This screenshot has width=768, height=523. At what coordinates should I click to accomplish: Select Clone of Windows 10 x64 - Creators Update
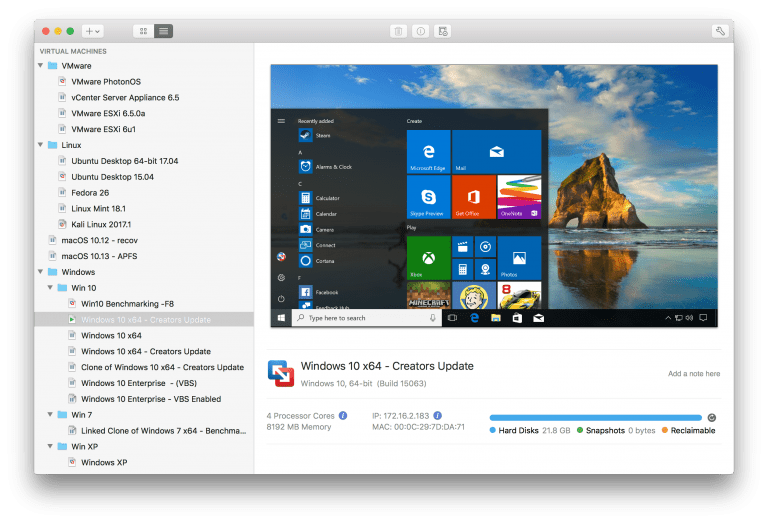[144, 367]
